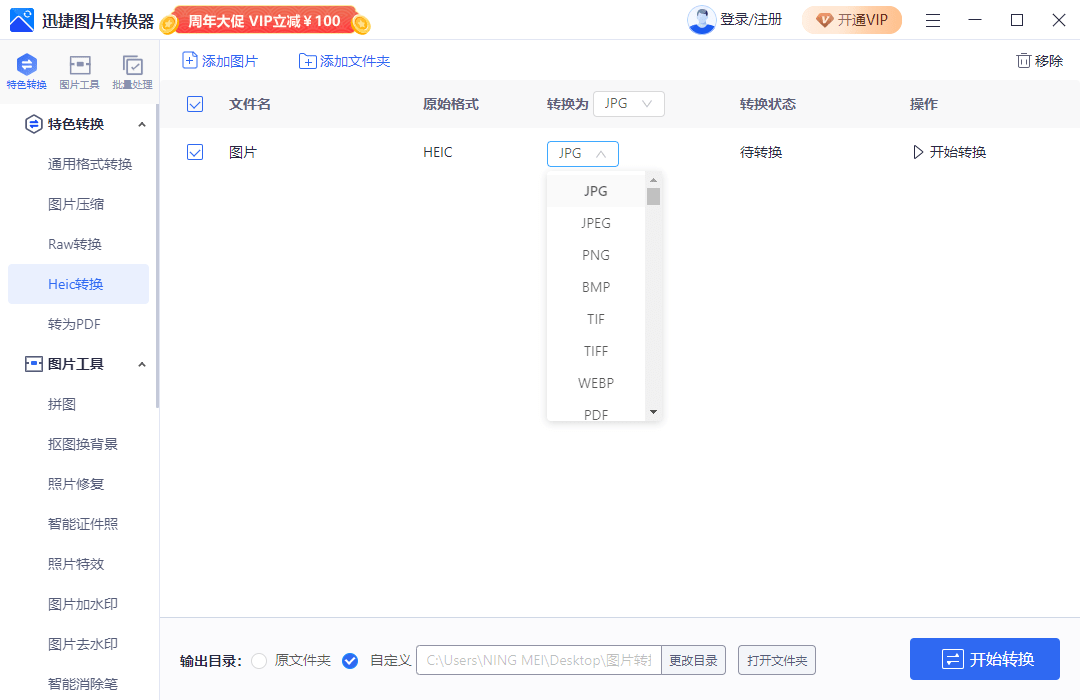Viewport: 1080px width, 700px height.
Task: Open 照片特效 in sidebar
Action: pyautogui.click(x=76, y=564)
